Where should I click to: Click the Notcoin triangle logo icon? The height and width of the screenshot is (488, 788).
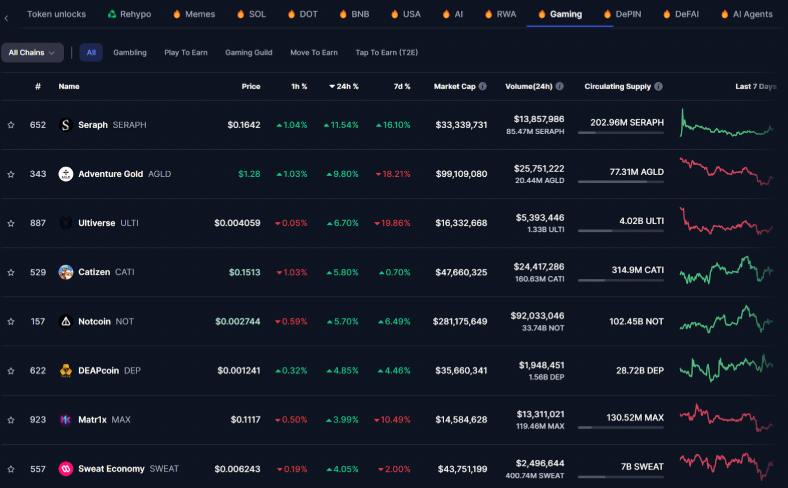tap(65, 321)
